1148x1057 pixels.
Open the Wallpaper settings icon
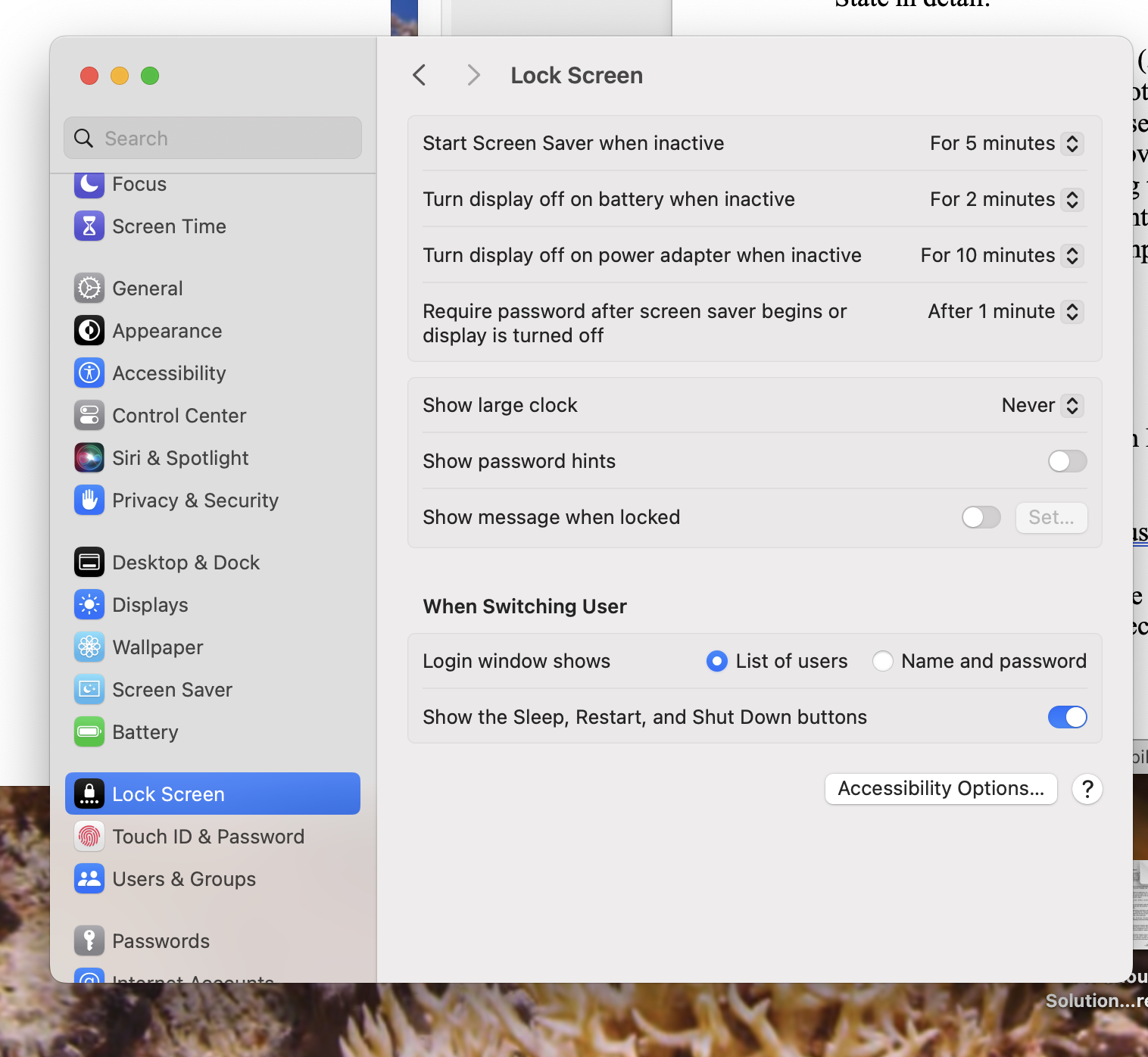click(x=89, y=647)
